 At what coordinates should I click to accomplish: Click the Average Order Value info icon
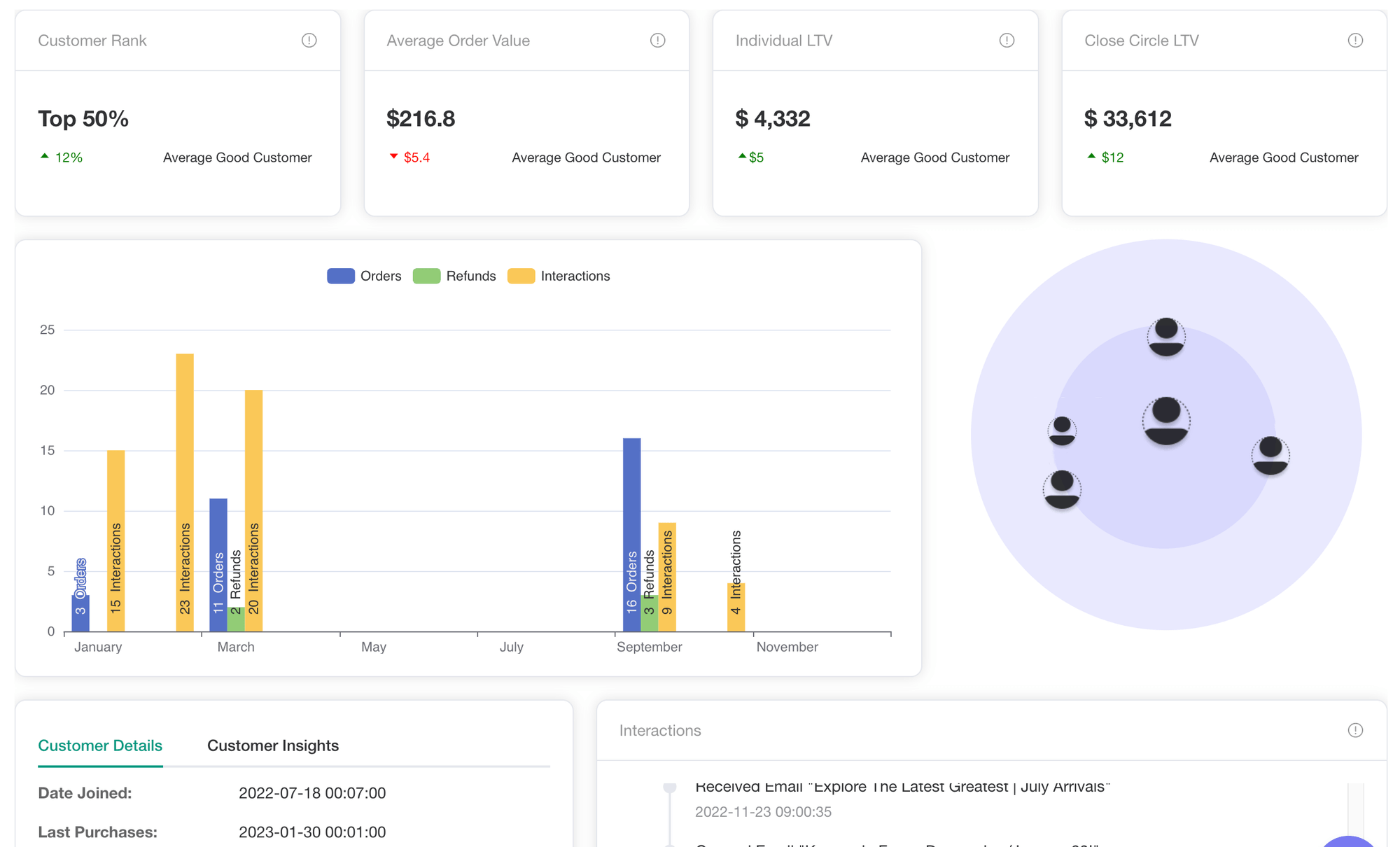(x=657, y=41)
